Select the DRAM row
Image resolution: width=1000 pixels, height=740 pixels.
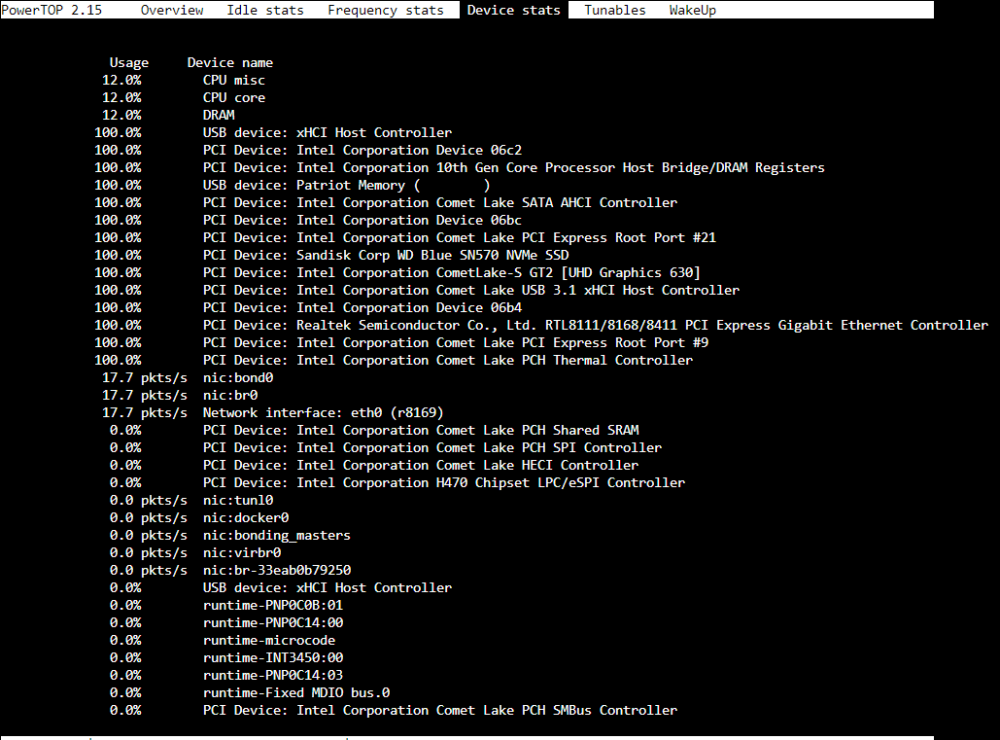tap(168, 115)
